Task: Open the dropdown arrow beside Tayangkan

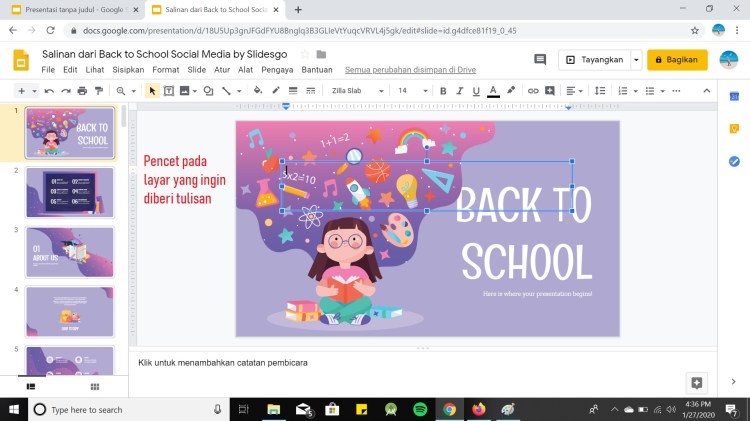Action: coord(636,60)
